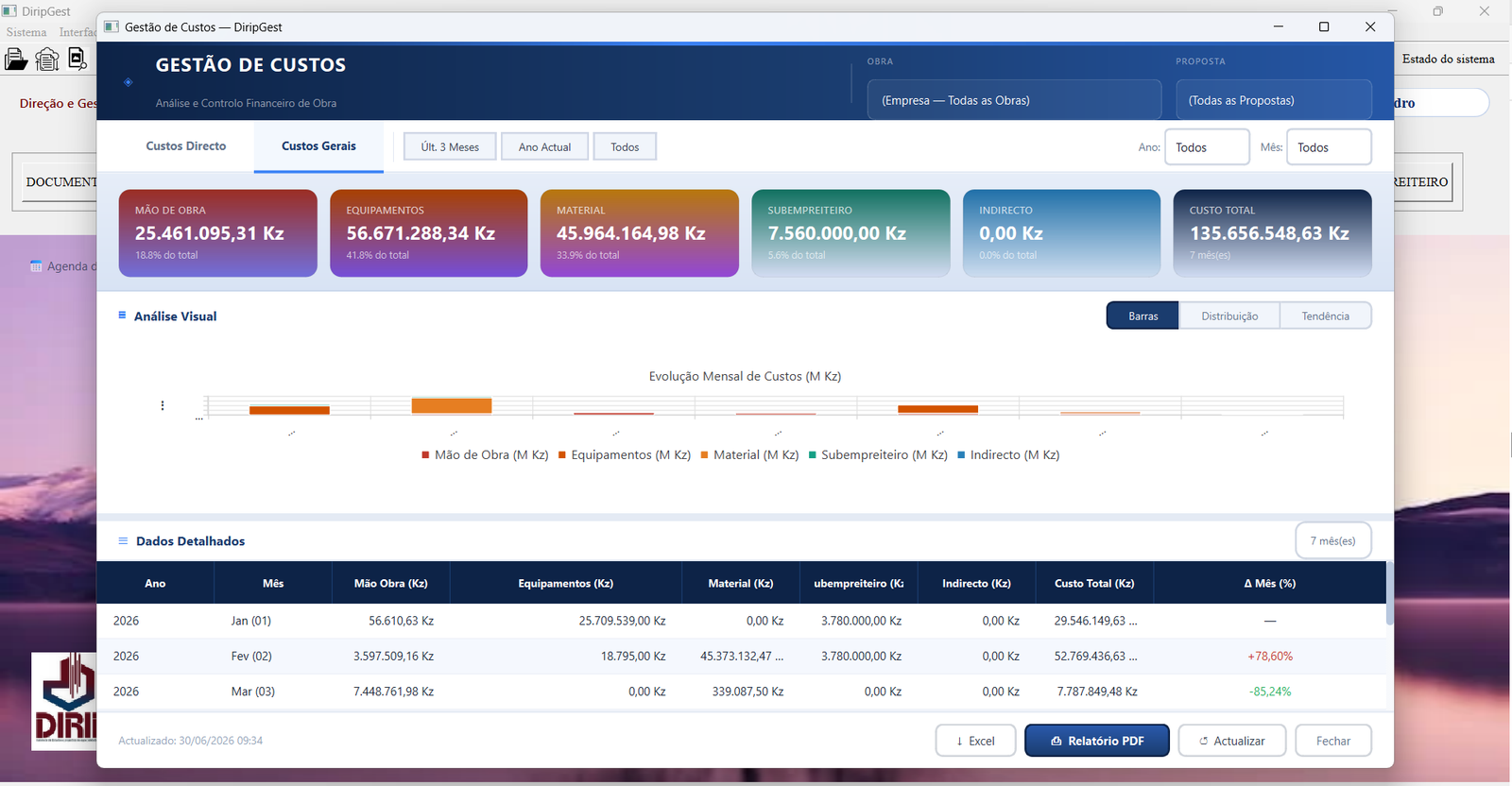Click the Indirecto summary card
Viewport: 1512px width, 786px height.
[1061, 233]
